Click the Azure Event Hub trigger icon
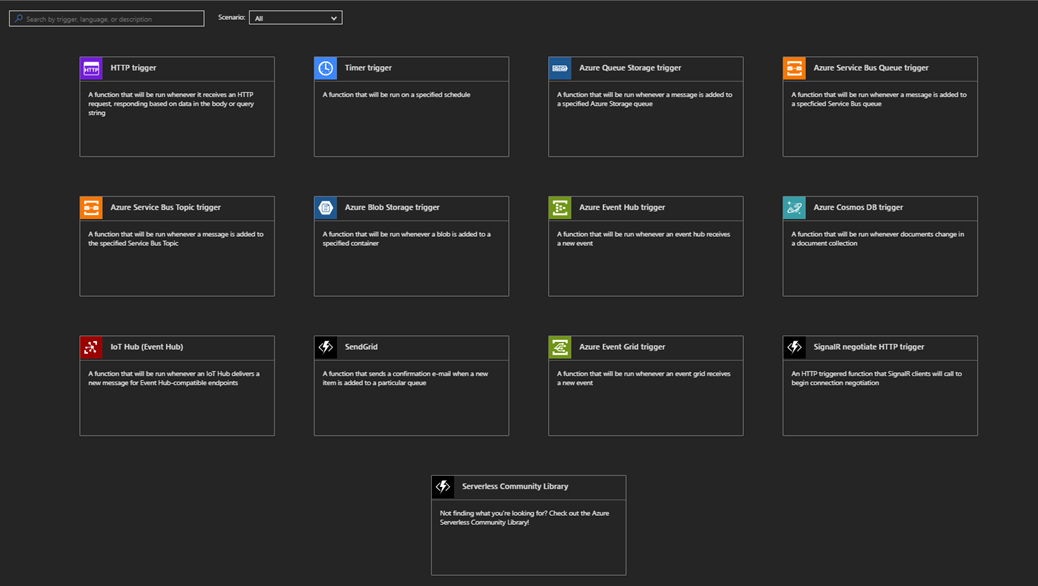Viewport: 1038px width, 586px height. pos(560,208)
